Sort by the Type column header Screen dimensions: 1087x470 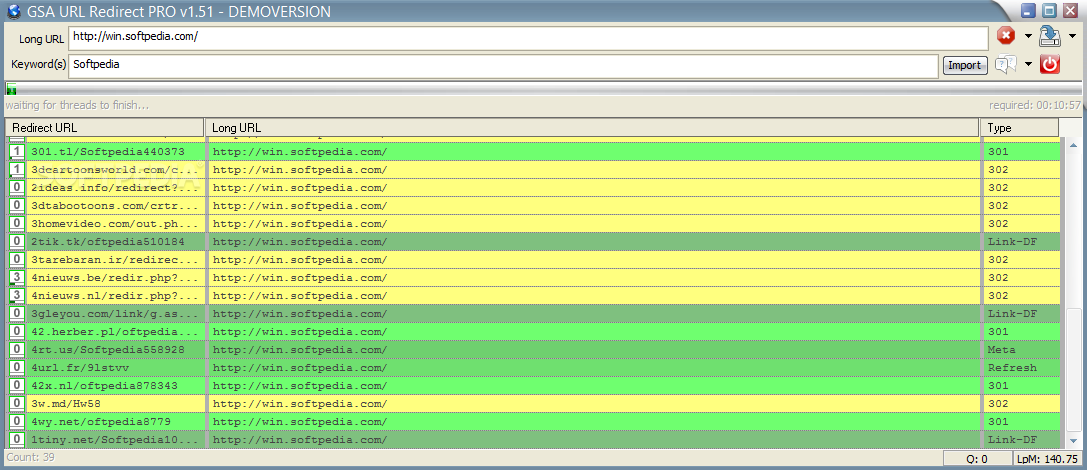1019,128
